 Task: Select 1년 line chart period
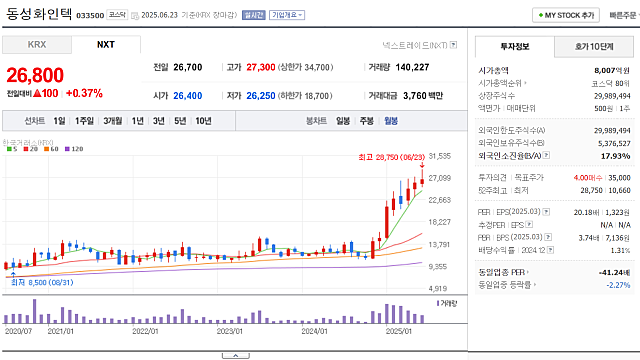point(138,121)
